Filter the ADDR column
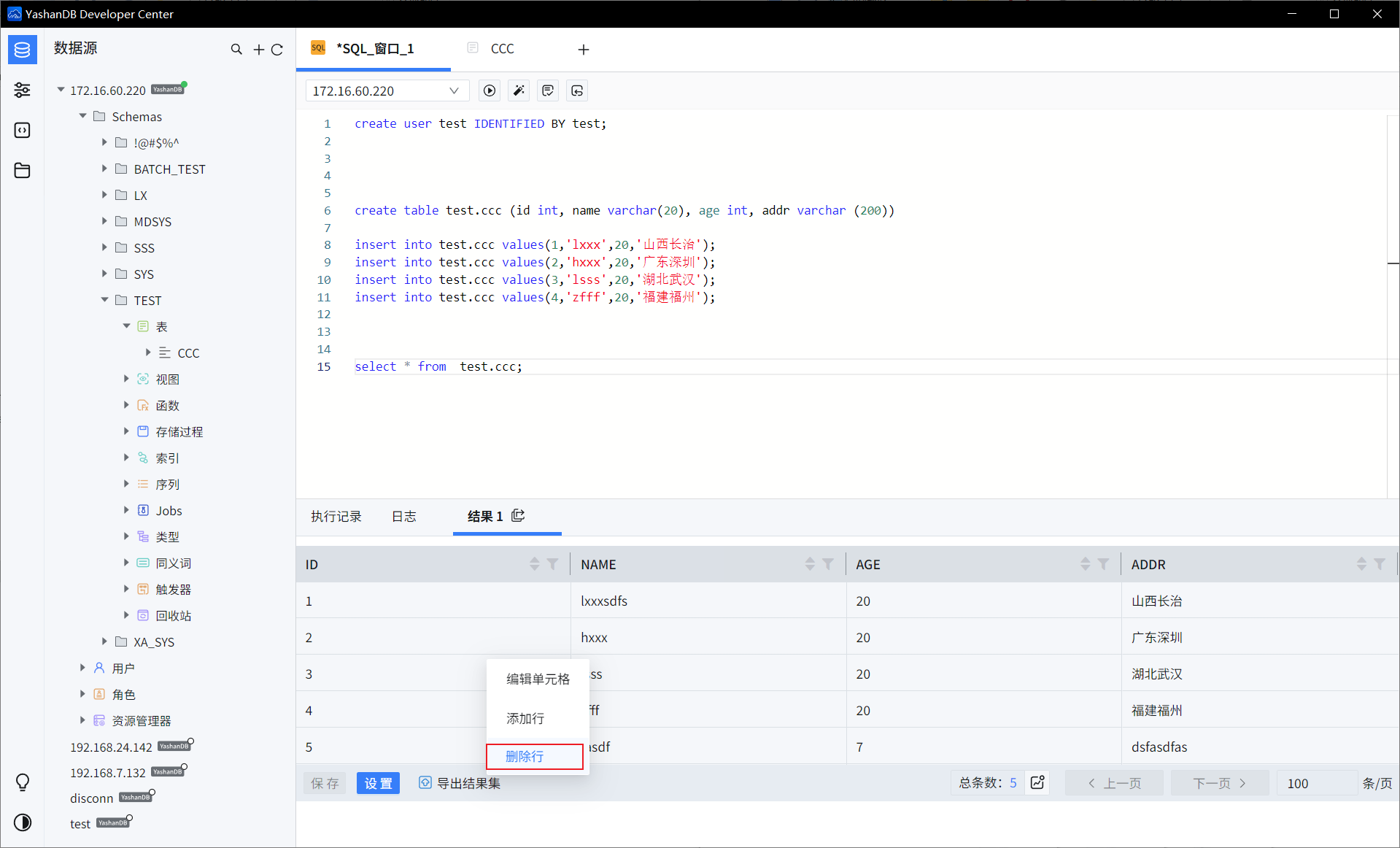Viewport: 1400px width, 848px height. click(x=1380, y=563)
